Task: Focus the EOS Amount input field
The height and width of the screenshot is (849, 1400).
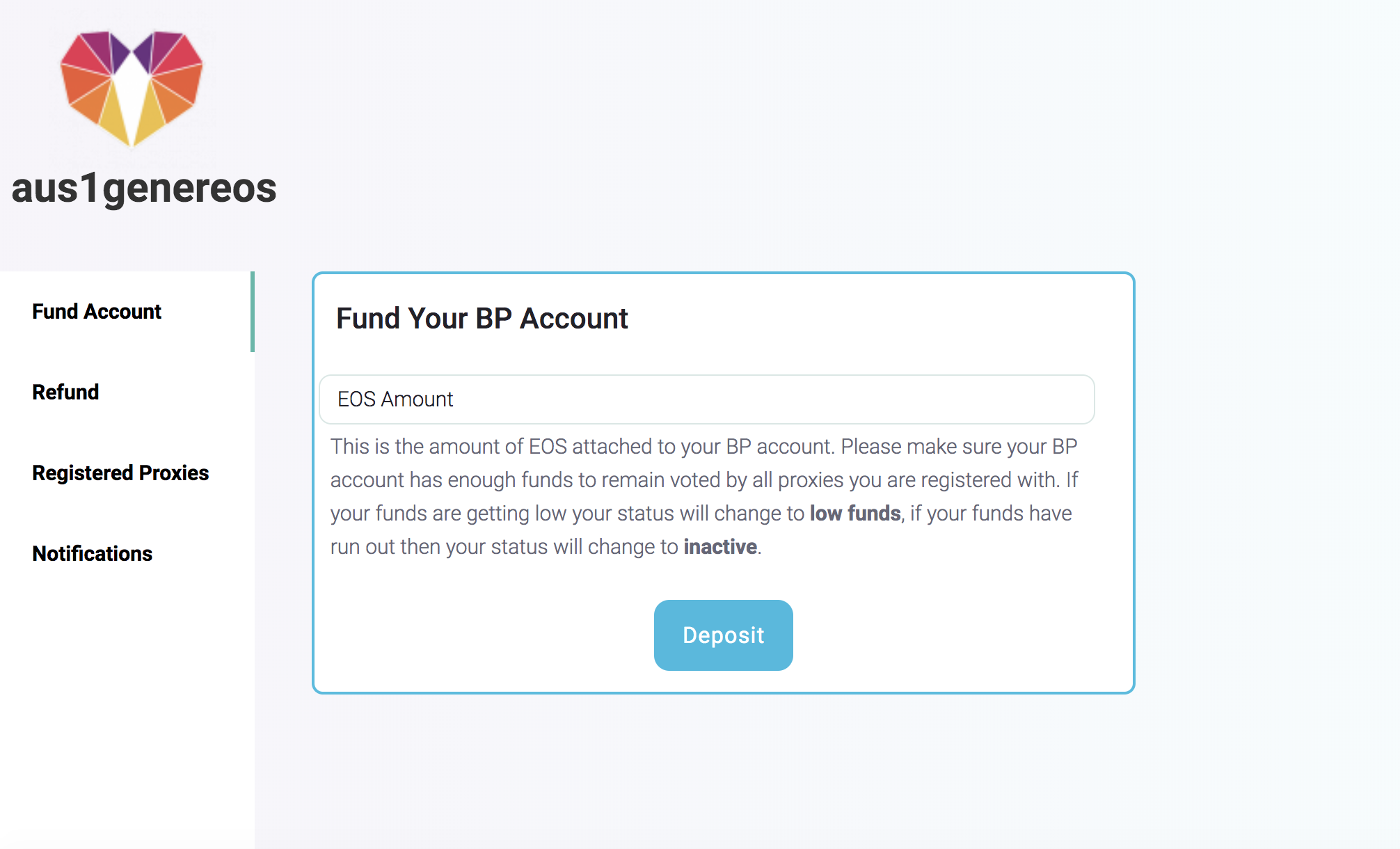Action: (707, 399)
